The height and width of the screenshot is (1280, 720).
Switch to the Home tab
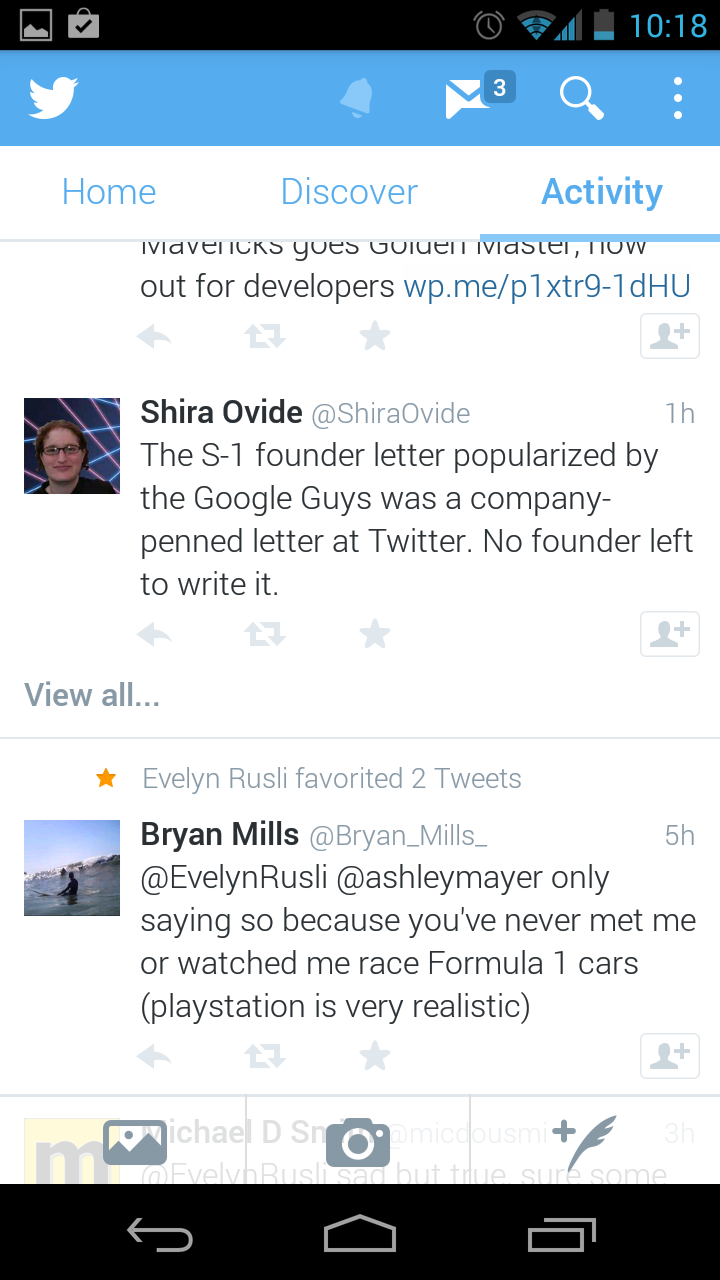(109, 192)
